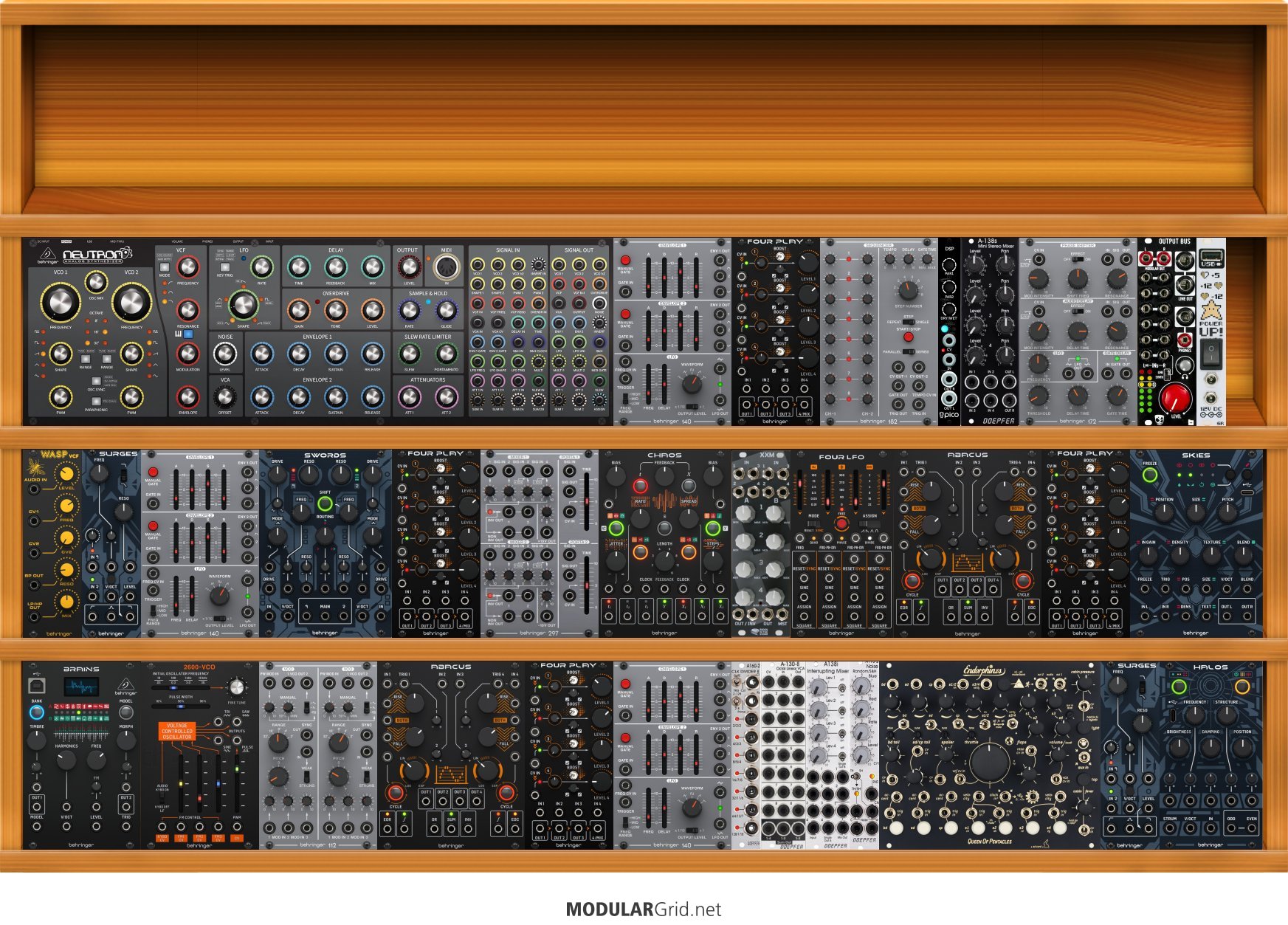The width and height of the screenshot is (1288, 925).
Task: Click the "FOUR LFO" module title
Action: tap(841, 457)
